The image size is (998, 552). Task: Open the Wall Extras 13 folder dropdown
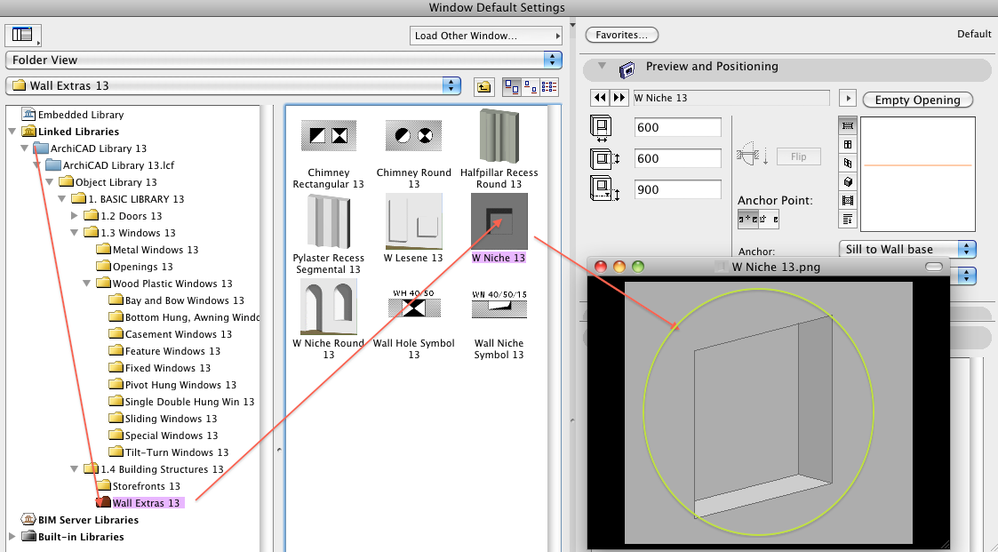[x=233, y=85]
